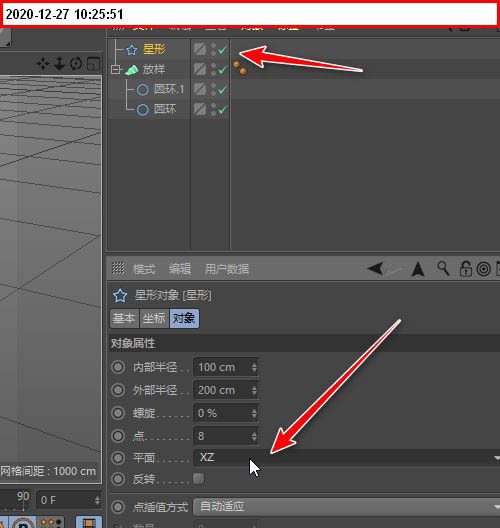500x528 pixels.
Task: Enable the 反转 checkbox
Action: (198, 478)
